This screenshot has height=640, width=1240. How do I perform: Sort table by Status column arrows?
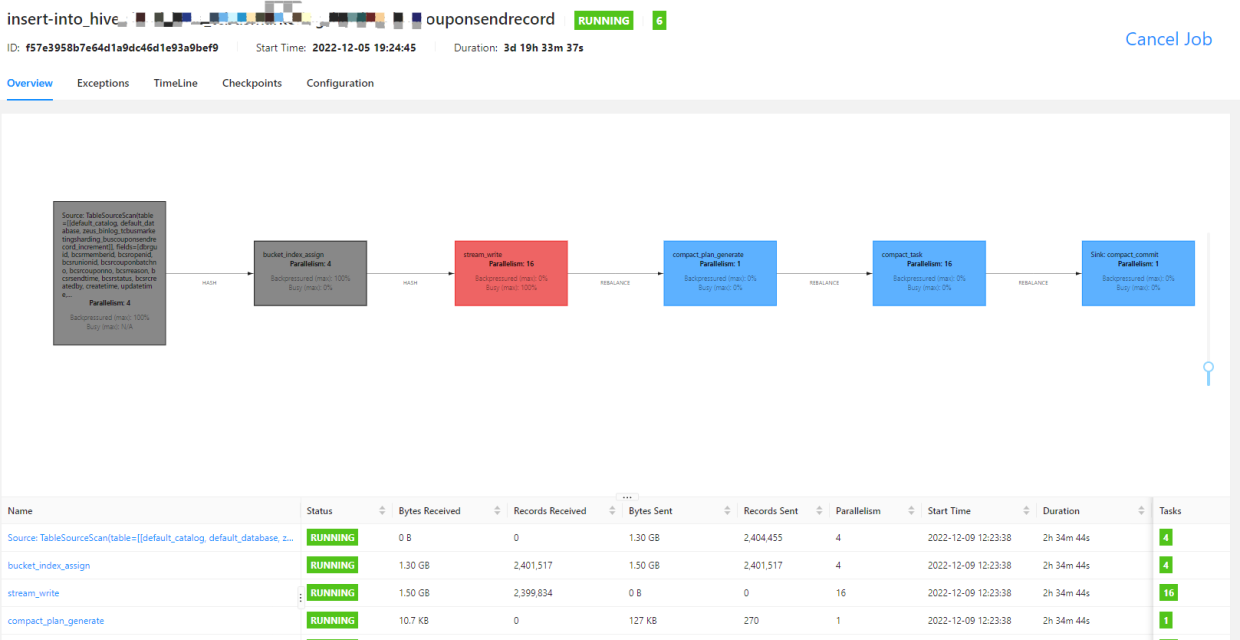coord(382,511)
